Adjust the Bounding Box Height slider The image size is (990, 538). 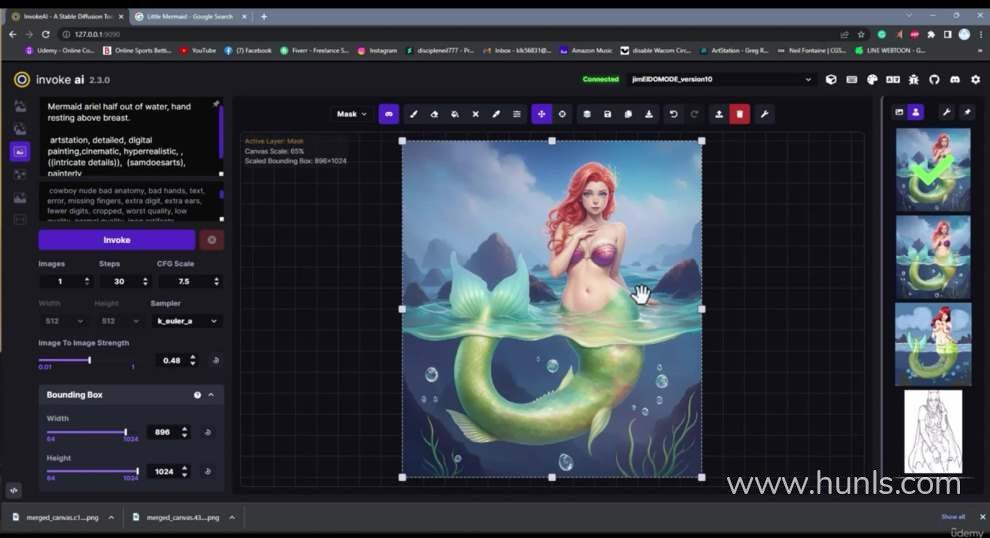tap(137, 471)
